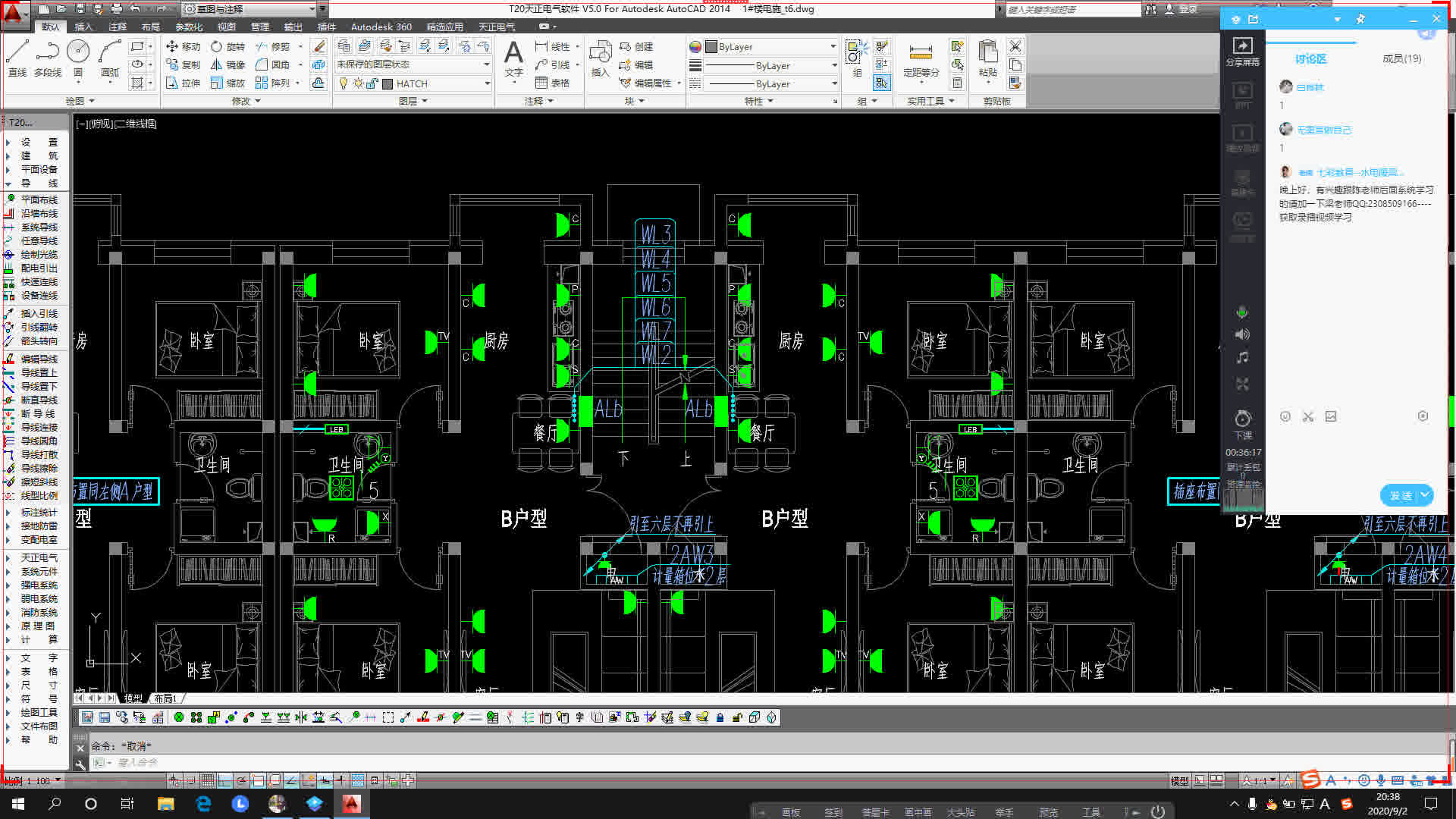Image resolution: width=1456 pixels, height=819 pixels.
Task: Toggle grid display in status bar
Action: click(208, 780)
